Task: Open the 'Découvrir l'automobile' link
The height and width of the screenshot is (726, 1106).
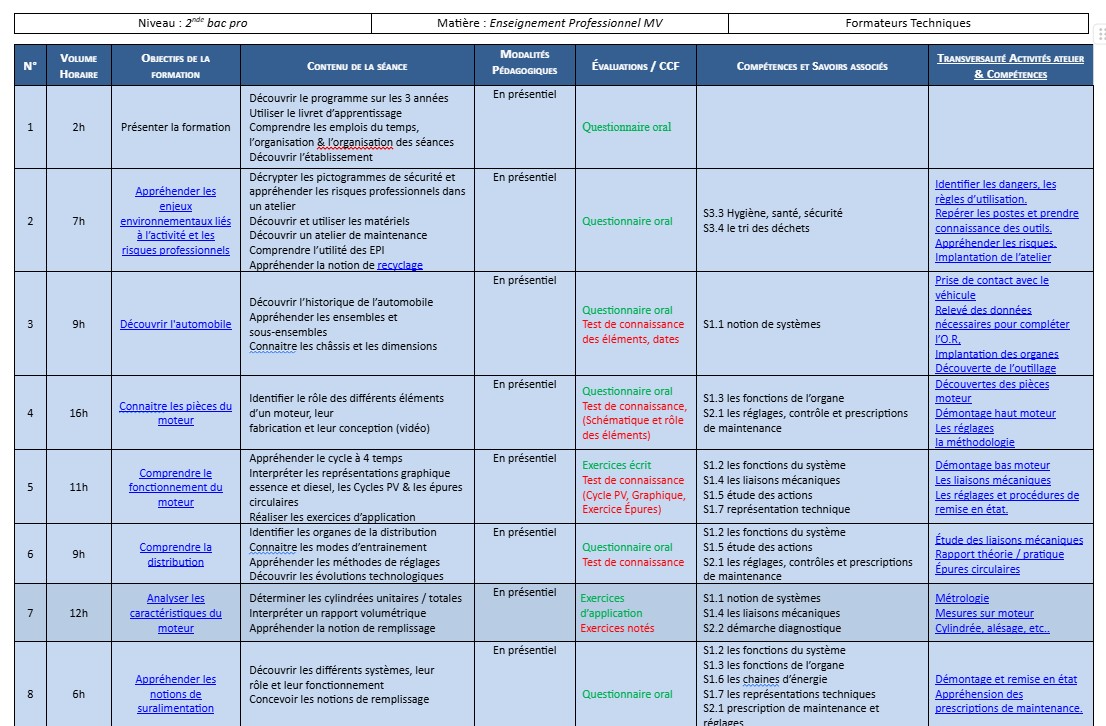Action: [175, 324]
